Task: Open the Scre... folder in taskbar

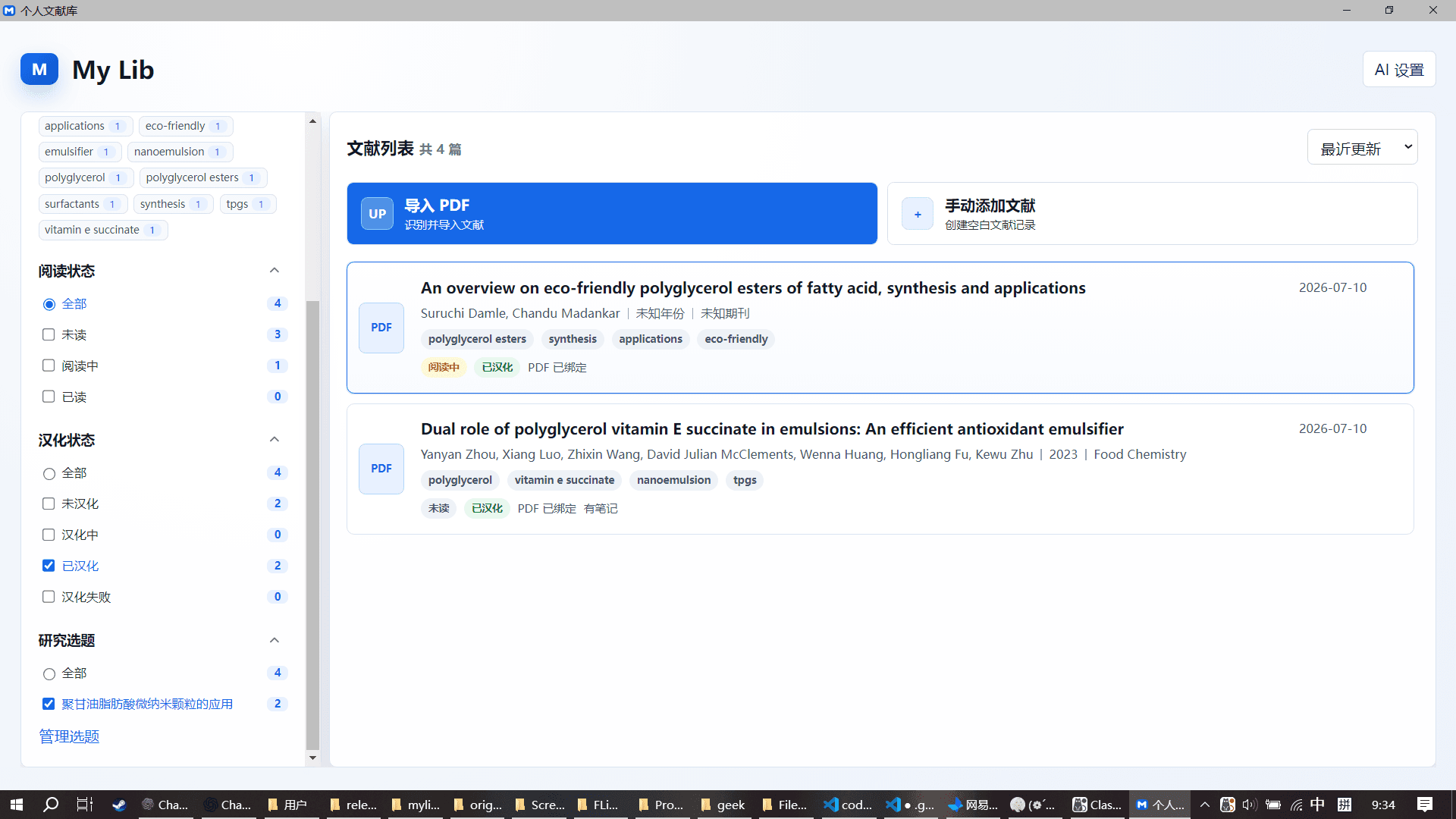Action: coord(539,805)
